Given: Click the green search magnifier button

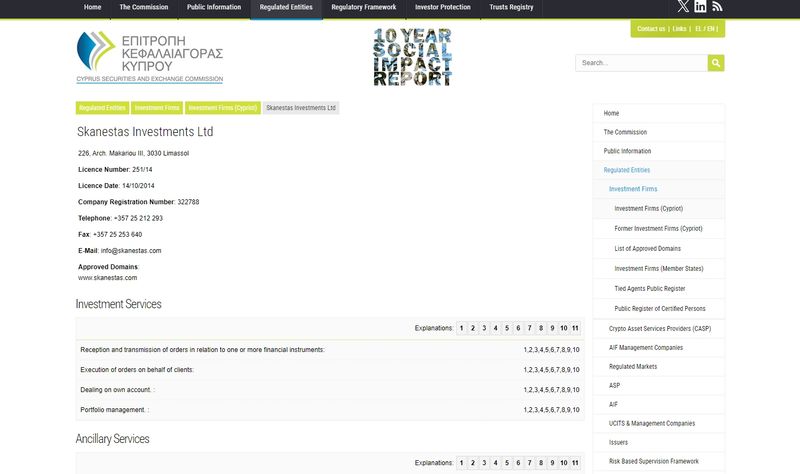Looking at the screenshot, I should [716, 63].
